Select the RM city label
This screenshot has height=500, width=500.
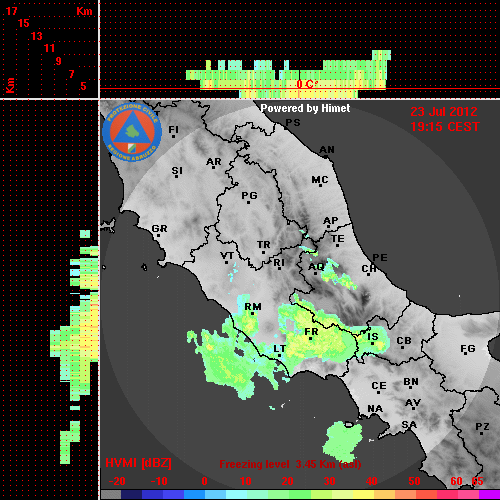pyautogui.click(x=253, y=307)
